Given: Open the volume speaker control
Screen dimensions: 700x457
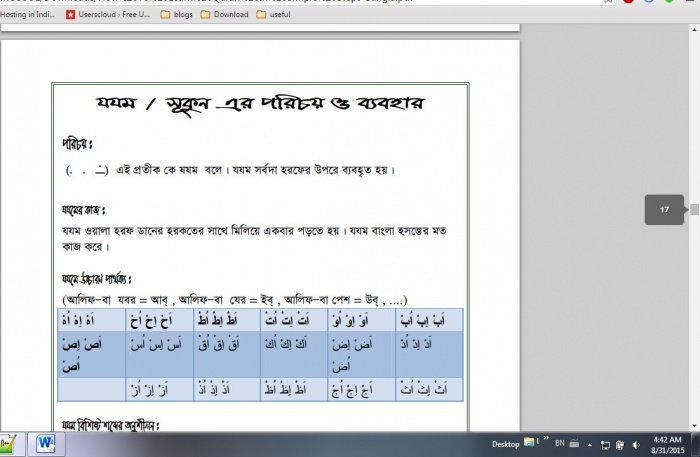Looking at the screenshot, I should point(636,444).
